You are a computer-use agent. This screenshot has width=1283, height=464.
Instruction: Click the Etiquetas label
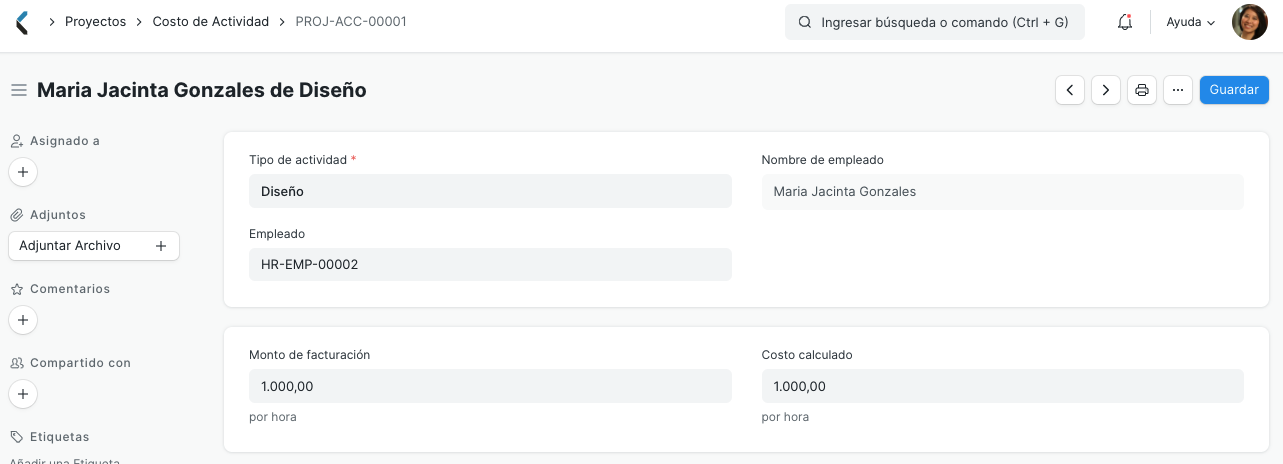click(x=60, y=437)
